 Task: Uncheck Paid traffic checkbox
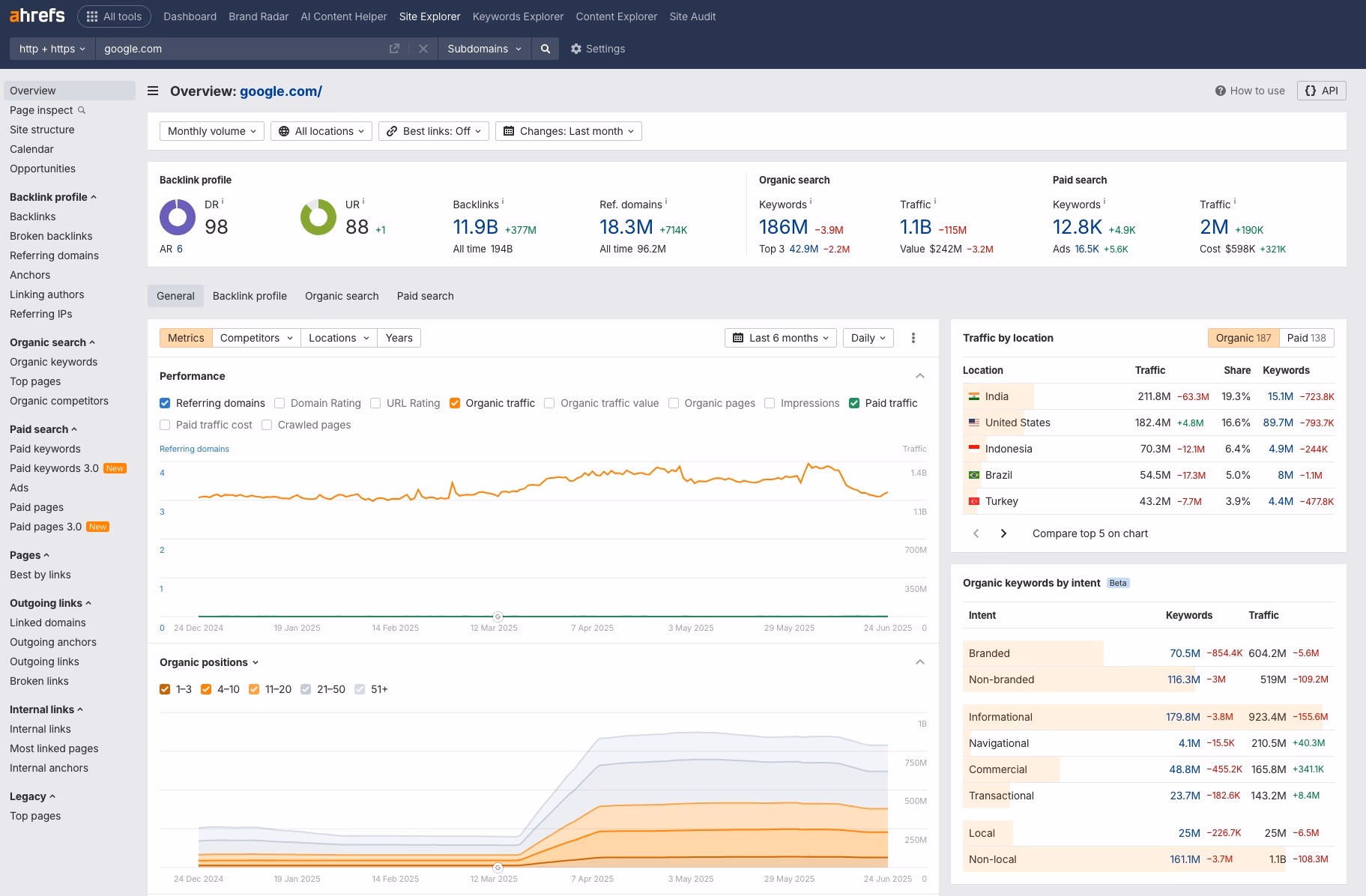(x=854, y=403)
